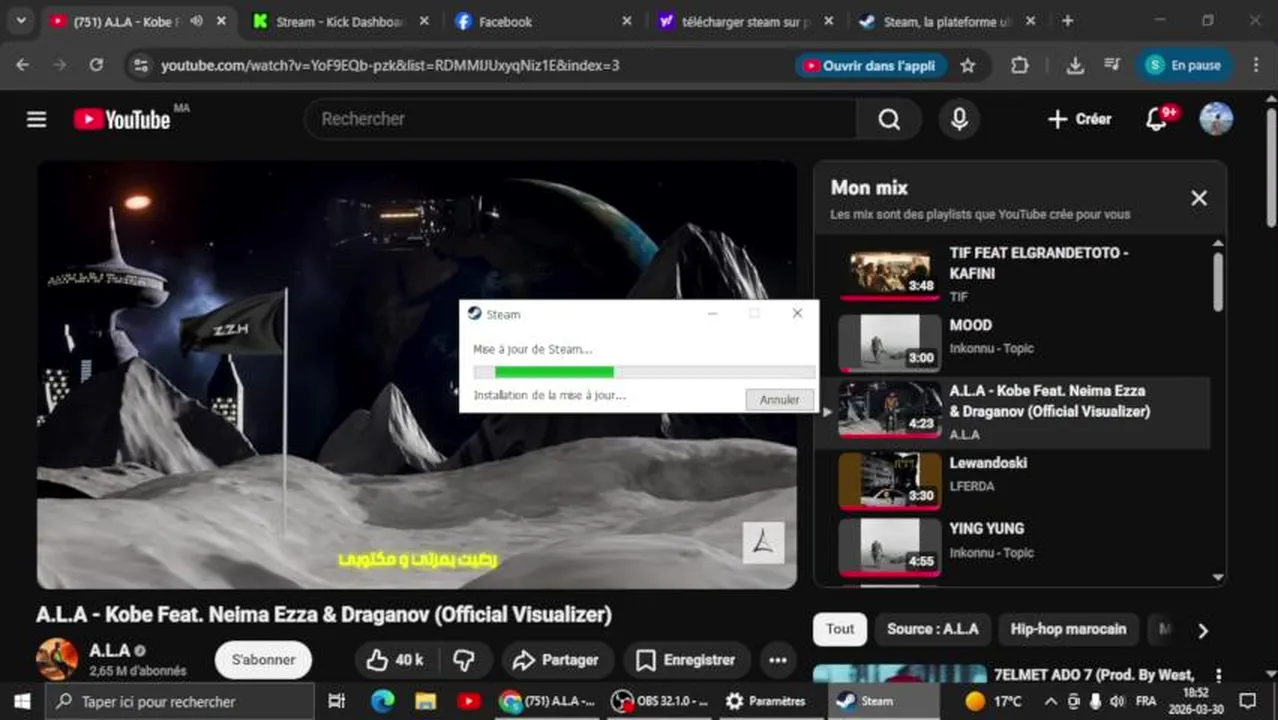
Task: Open more actions three-dot menu under video
Action: coord(777,660)
